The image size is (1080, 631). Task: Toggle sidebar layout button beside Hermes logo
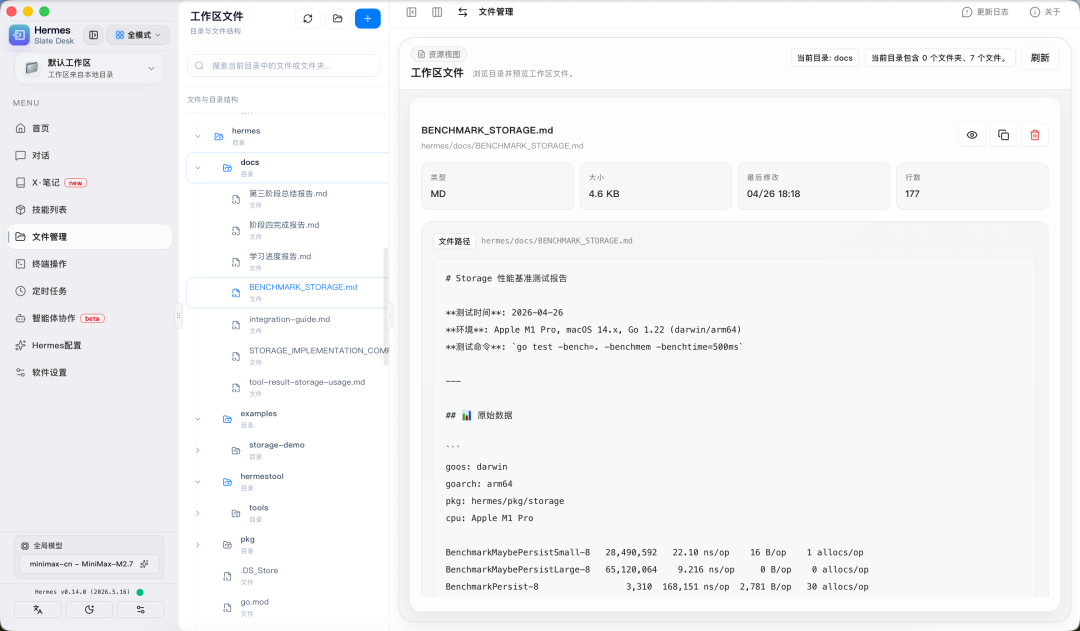(x=94, y=35)
